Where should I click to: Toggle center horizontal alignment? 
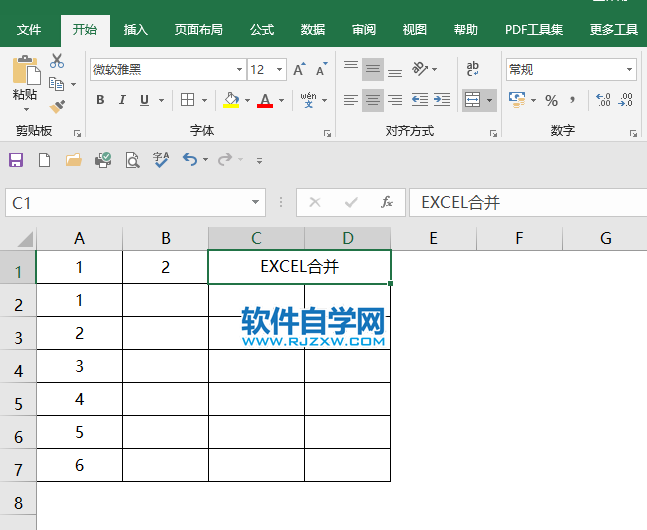point(373,100)
